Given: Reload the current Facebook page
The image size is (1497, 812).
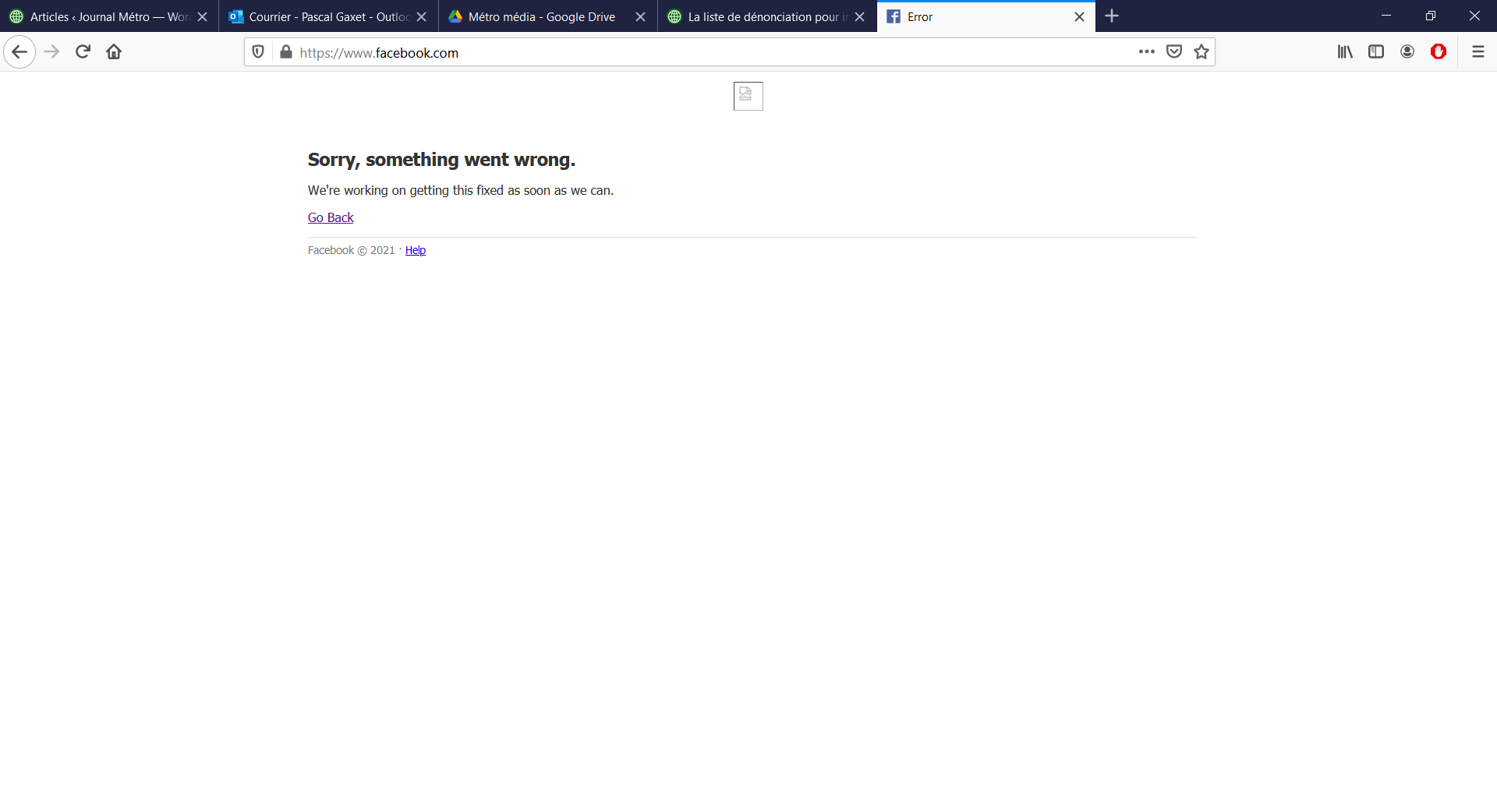Looking at the screenshot, I should (83, 52).
